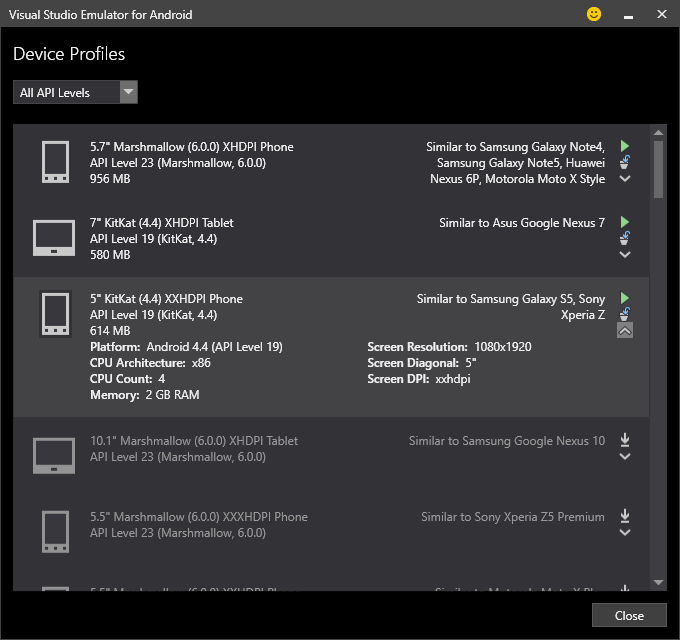Expand details of 10.1" Marshmallow XHDPI Tablet
This screenshot has width=680, height=640.
pyautogui.click(x=624, y=456)
